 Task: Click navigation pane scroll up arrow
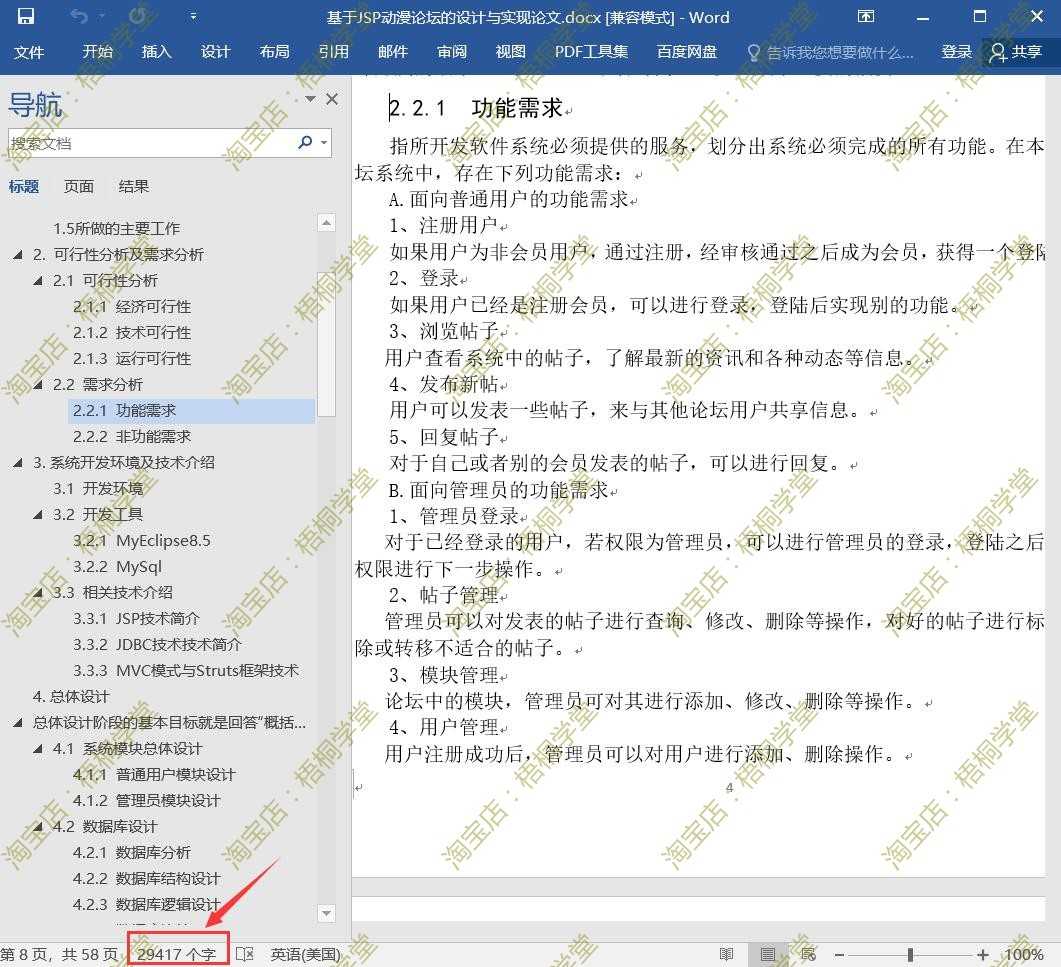click(x=326, y=223)
